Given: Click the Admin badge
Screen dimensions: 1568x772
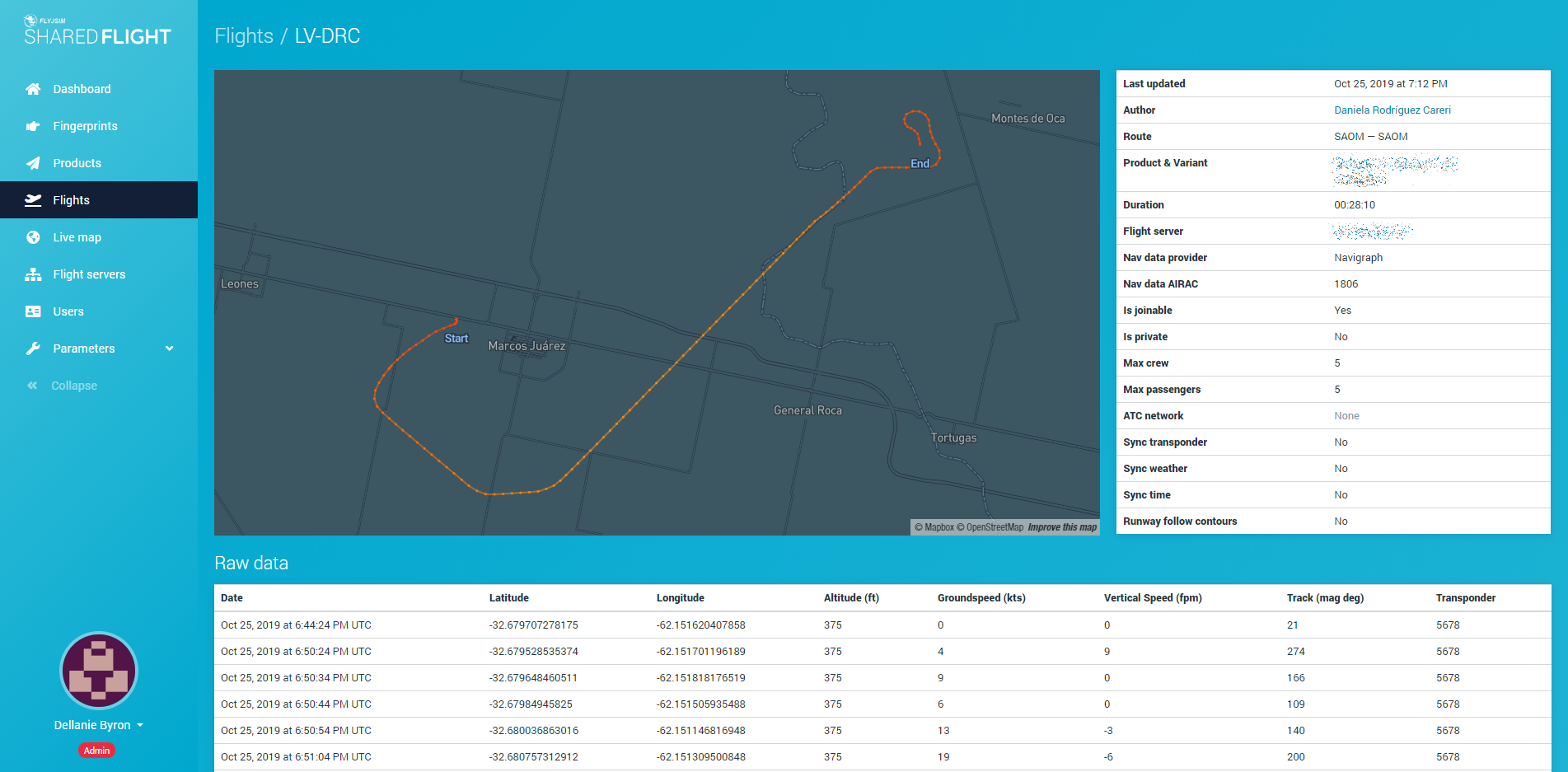Looking at the screenshot, I should click(x=96, y=751).
